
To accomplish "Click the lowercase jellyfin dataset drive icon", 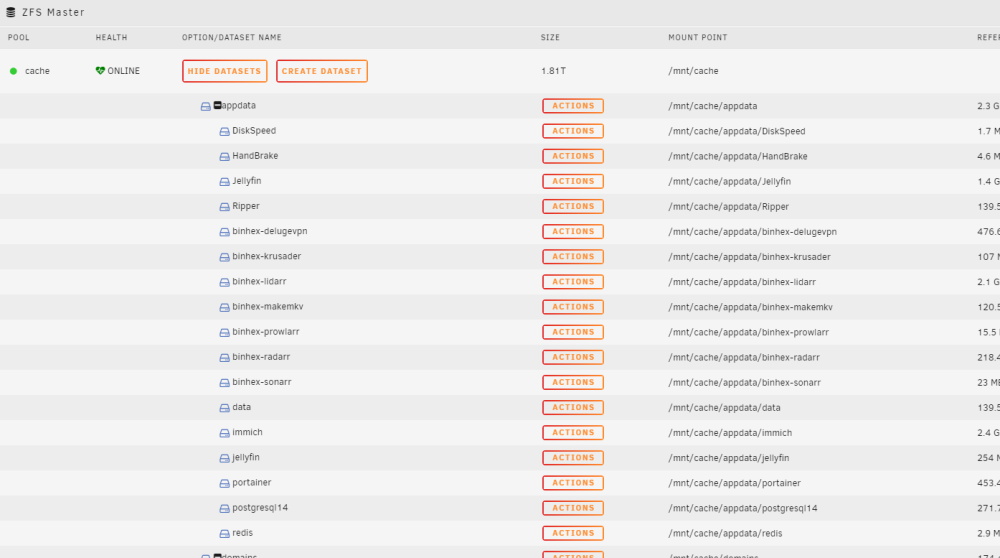I will (x=224, y=458).
